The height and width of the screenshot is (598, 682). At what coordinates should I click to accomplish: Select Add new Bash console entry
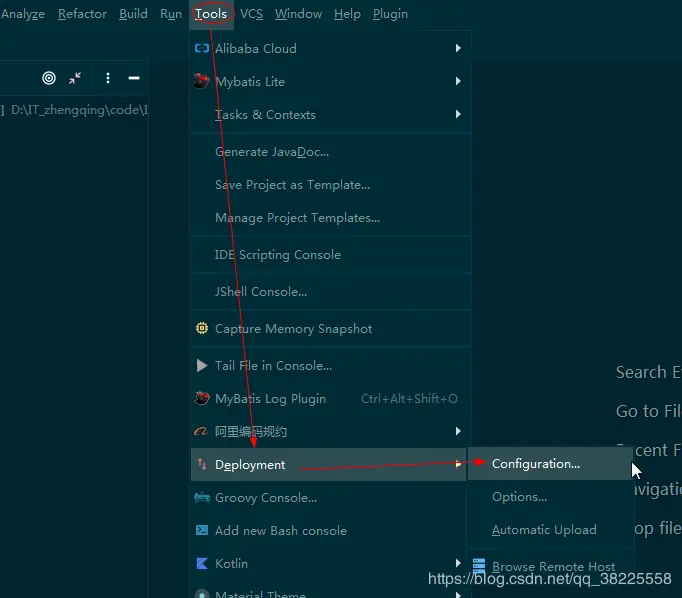pyautogui.click(x=328, y=531)
